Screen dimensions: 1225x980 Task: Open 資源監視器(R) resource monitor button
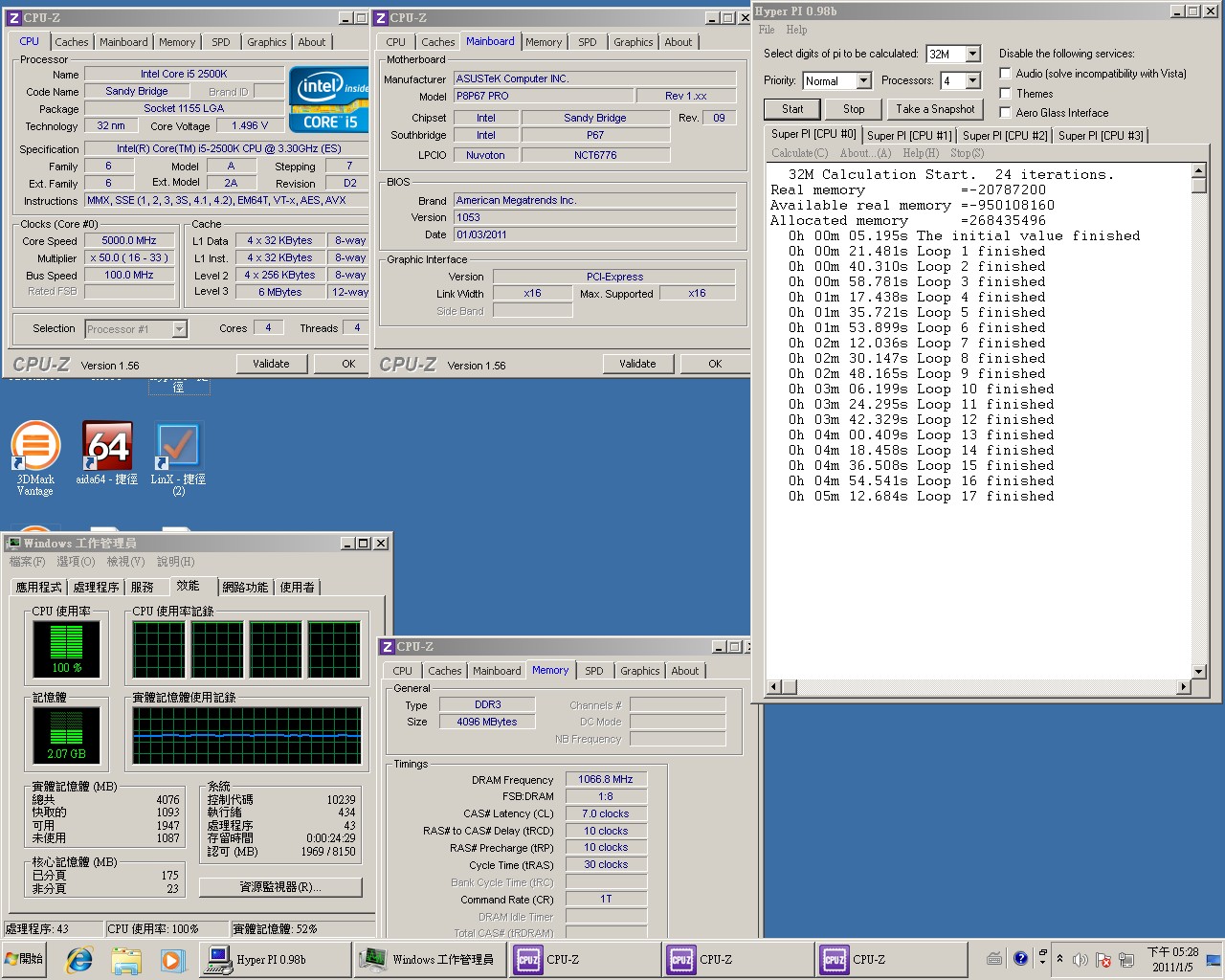pyautogui.click(x=280, y=887)
